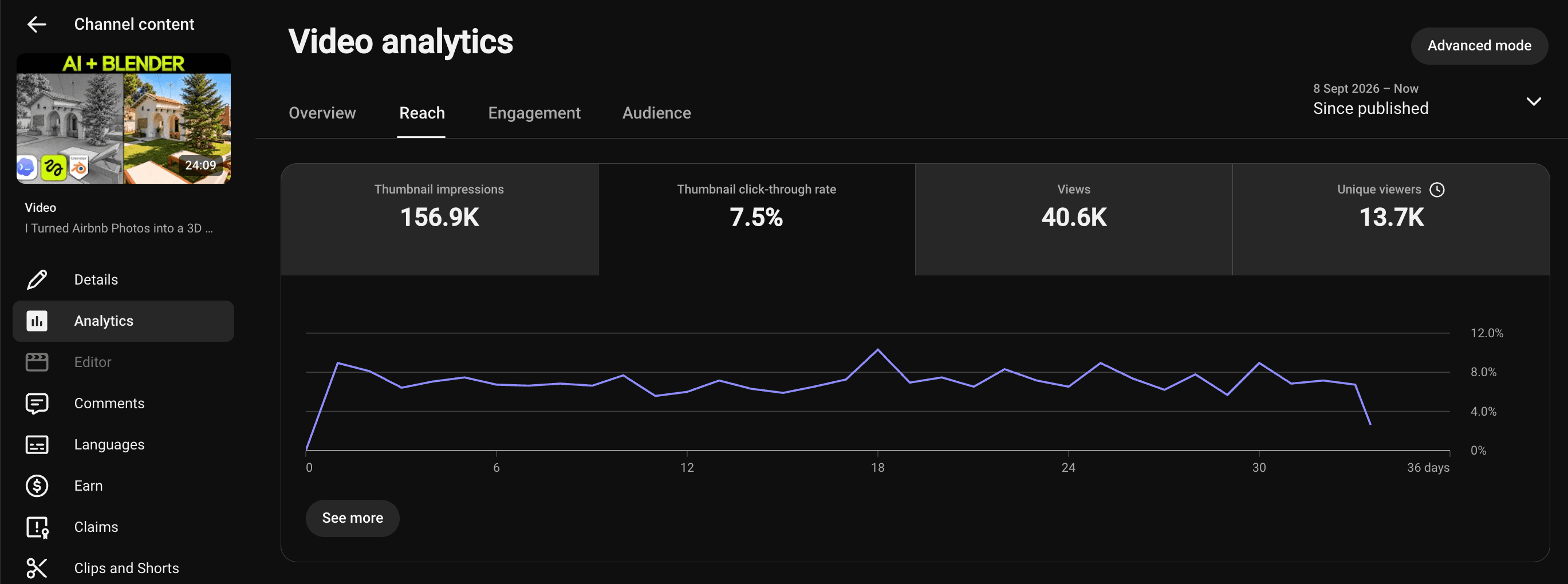Click the 7.5% click-through value
Screen dimensions: 1568x584
[x=756, y=217]
